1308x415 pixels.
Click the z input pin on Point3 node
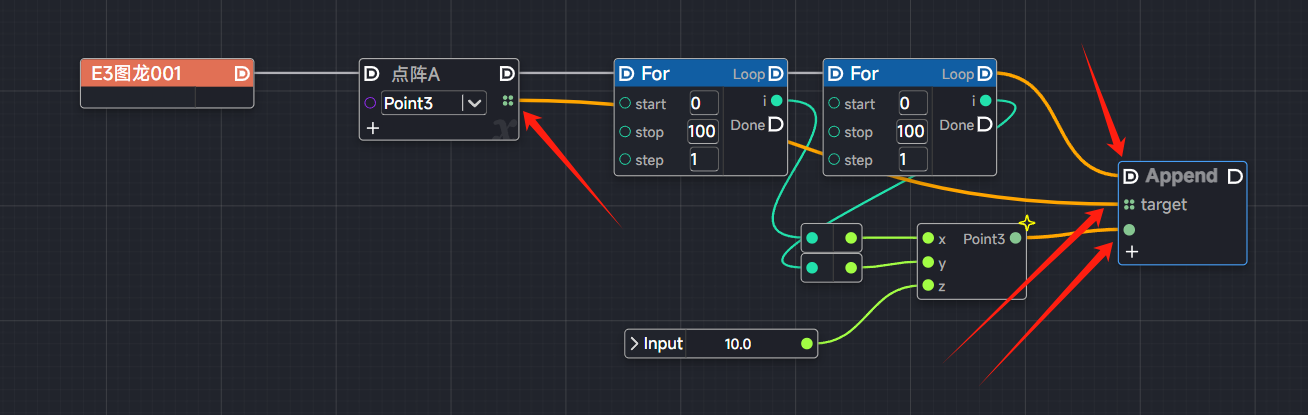pos(928,286)
